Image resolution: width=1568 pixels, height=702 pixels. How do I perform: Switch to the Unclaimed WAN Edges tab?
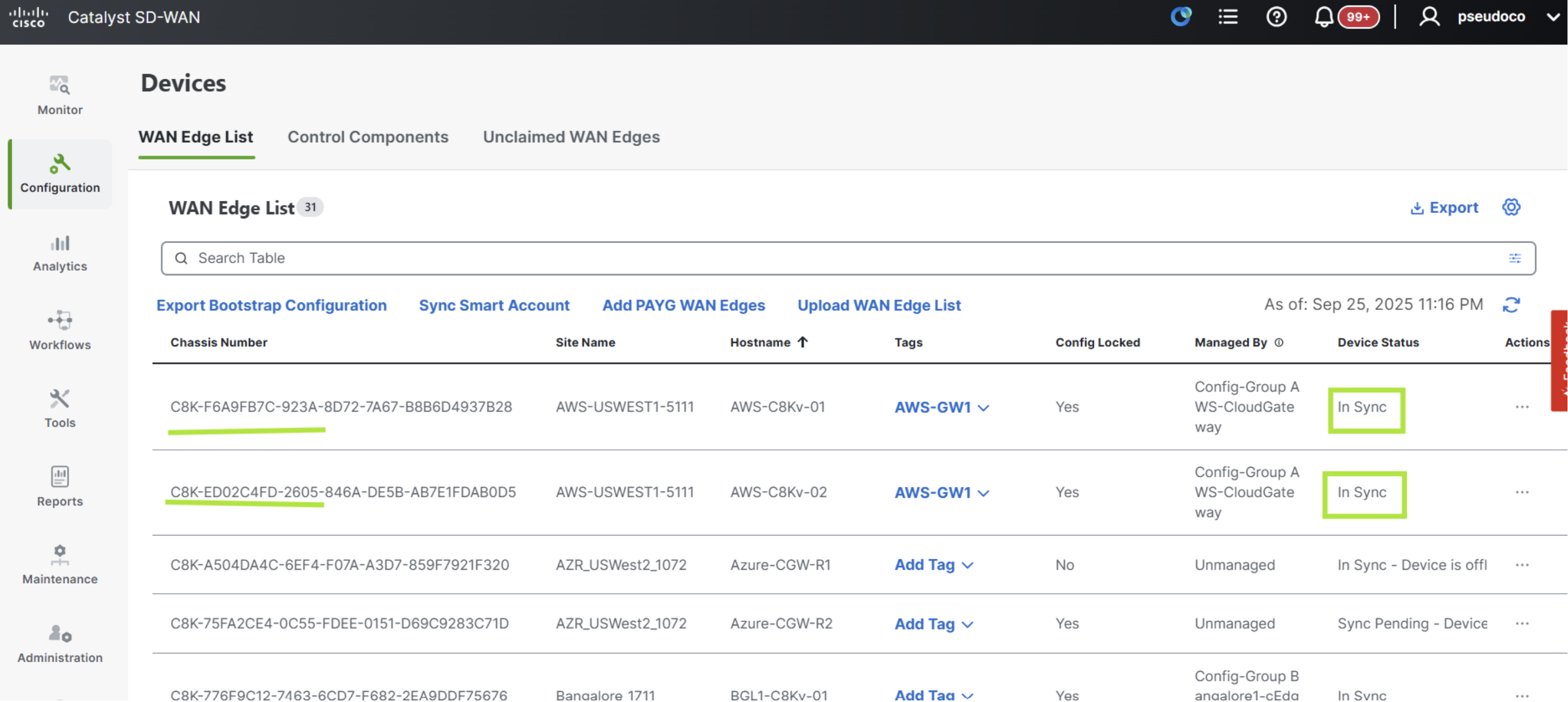[571, 137]
